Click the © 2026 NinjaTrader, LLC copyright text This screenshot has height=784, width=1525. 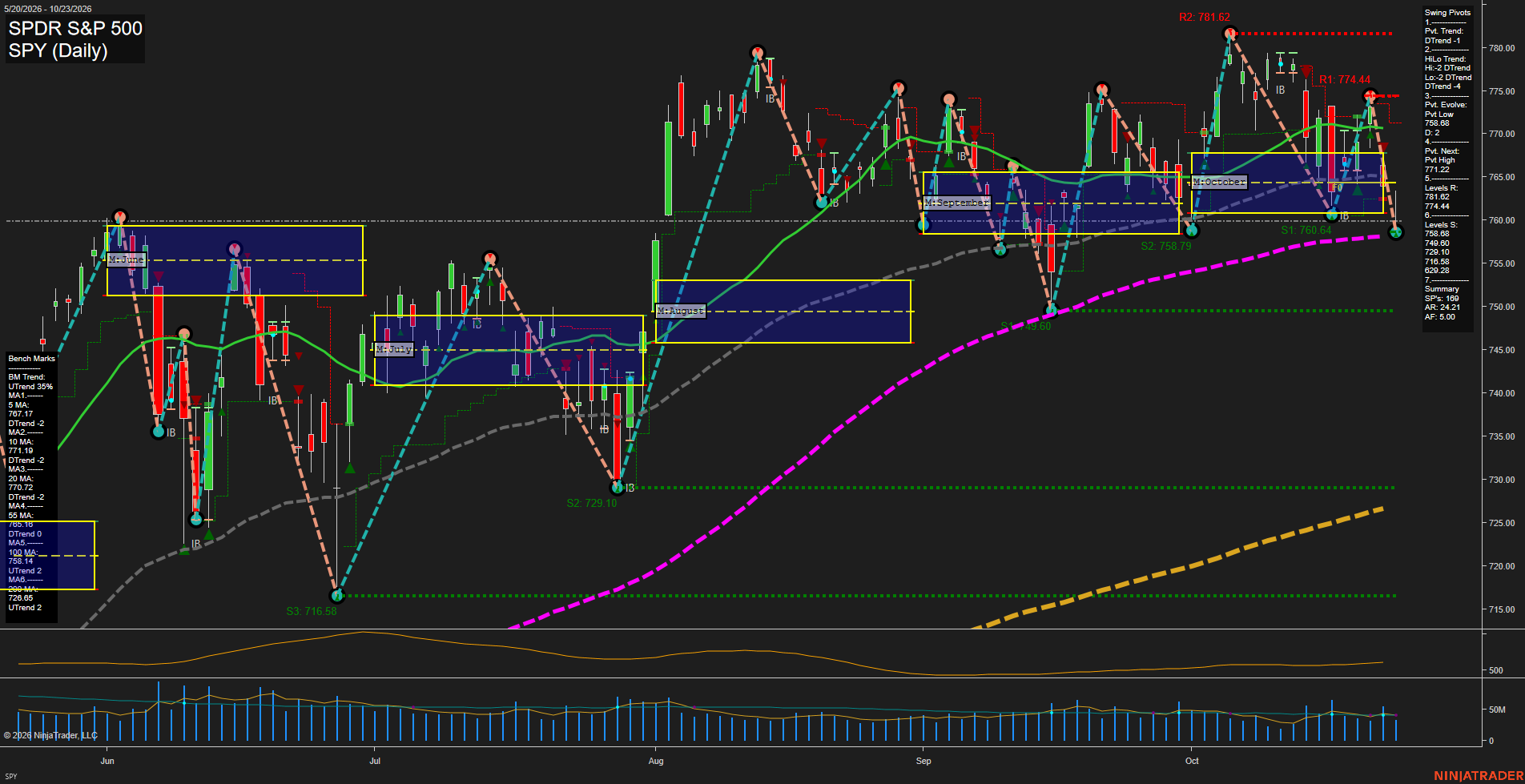pos(50,735)
